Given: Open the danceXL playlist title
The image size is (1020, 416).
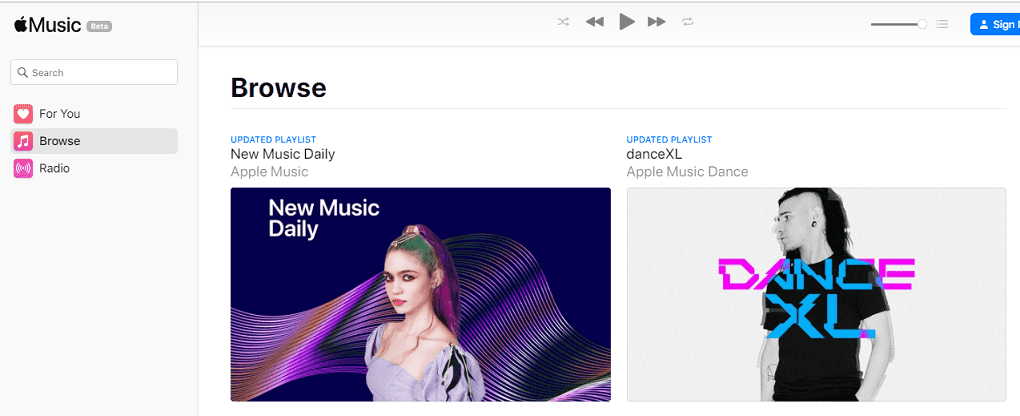Looking at the screenshot, I should tap(654, 154).
